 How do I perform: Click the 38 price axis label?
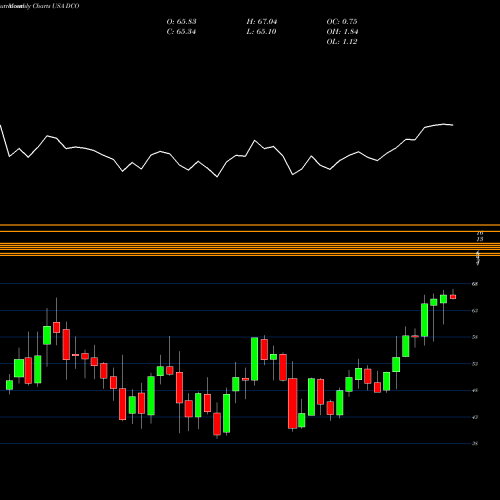click(475, 444)
